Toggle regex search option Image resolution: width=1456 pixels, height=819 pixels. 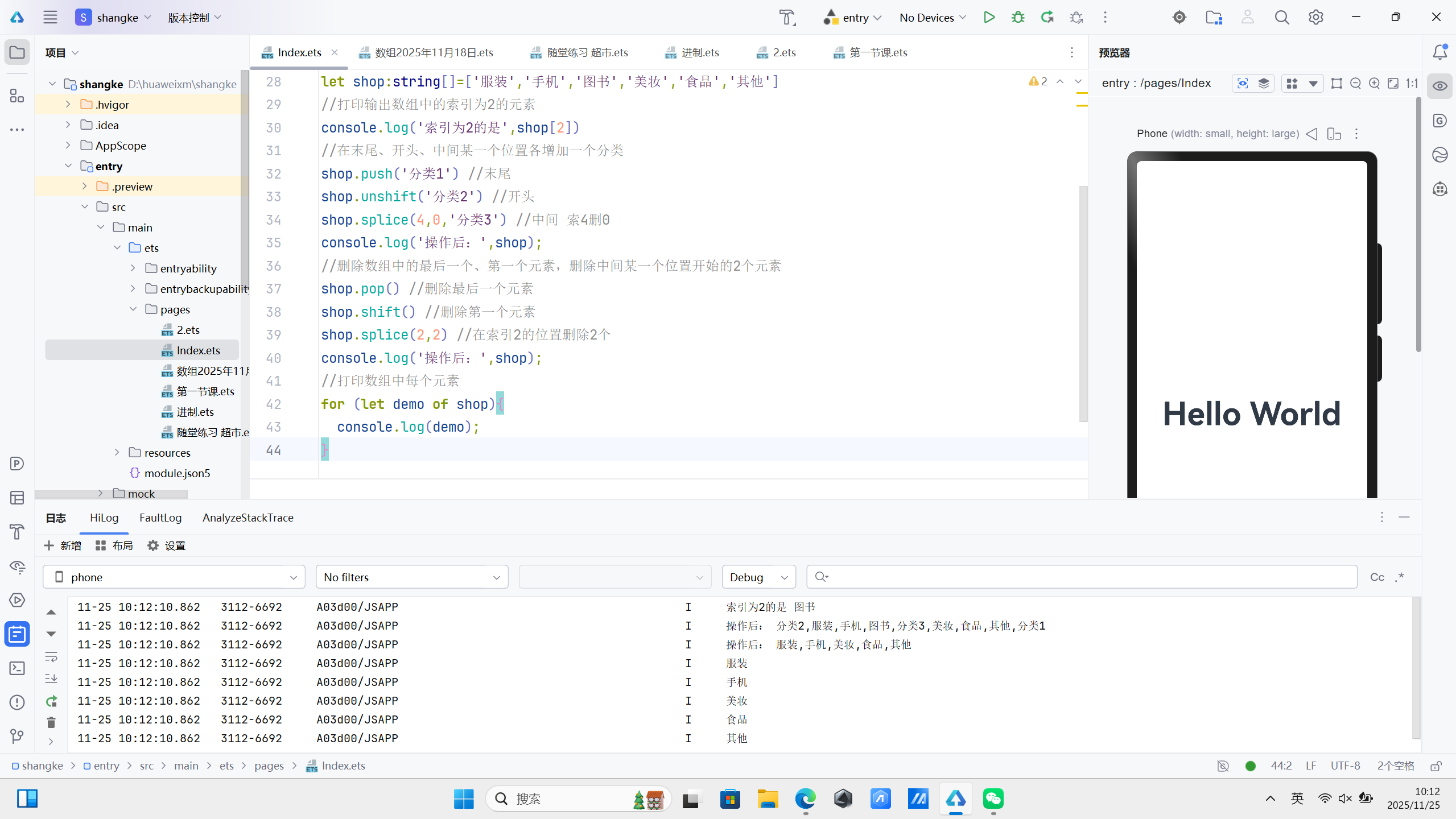point(1400,577)
